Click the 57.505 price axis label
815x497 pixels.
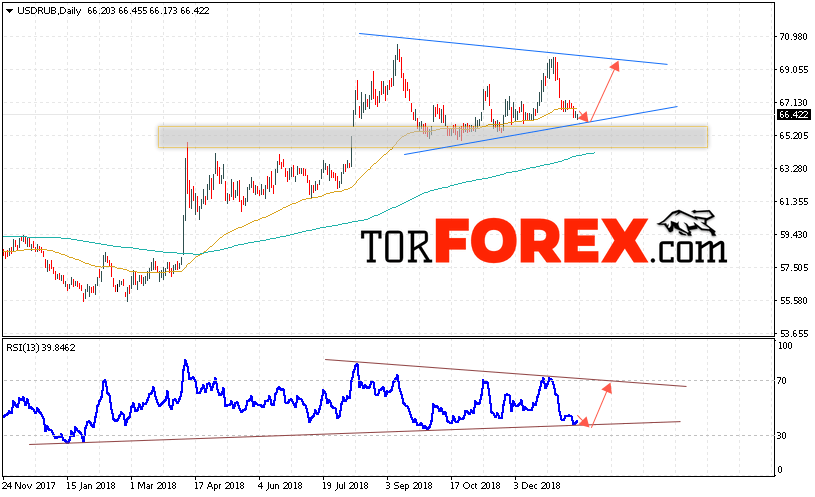[x=793, y=268]
